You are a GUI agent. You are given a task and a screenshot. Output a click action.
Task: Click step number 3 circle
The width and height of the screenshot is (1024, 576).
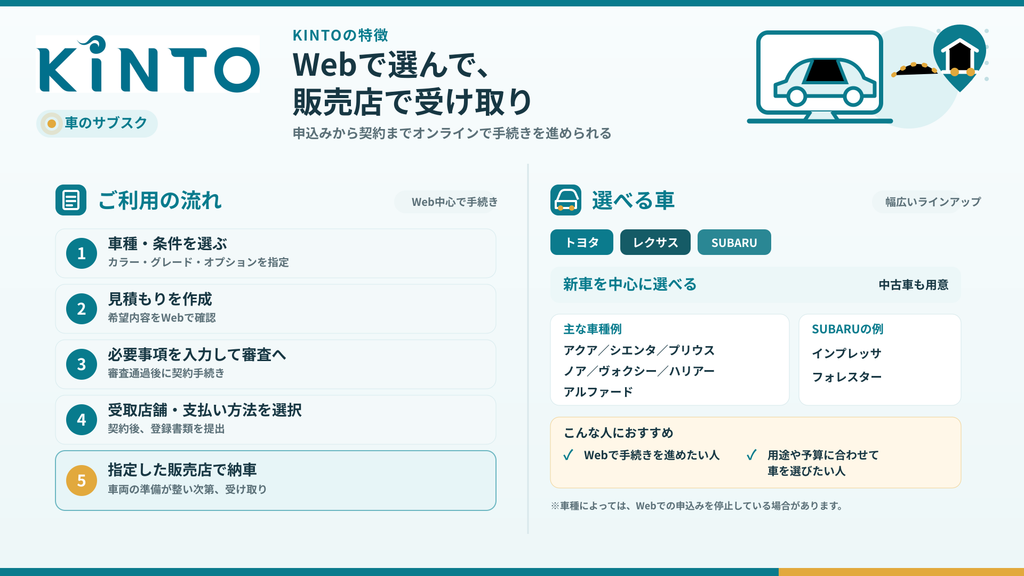pyautogui.click(x=82, y=364)
